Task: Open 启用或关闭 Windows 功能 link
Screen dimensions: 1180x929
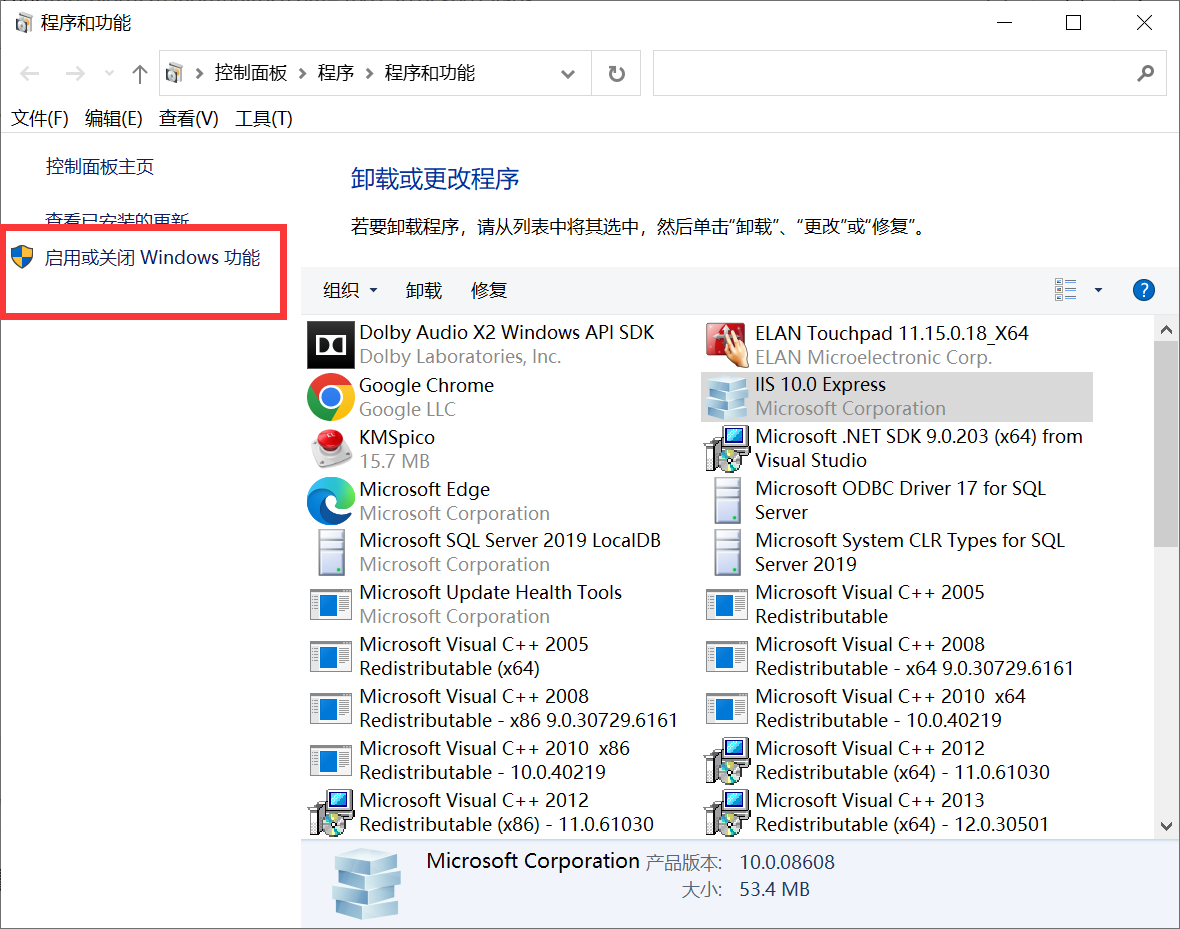Action: point(152,257)
